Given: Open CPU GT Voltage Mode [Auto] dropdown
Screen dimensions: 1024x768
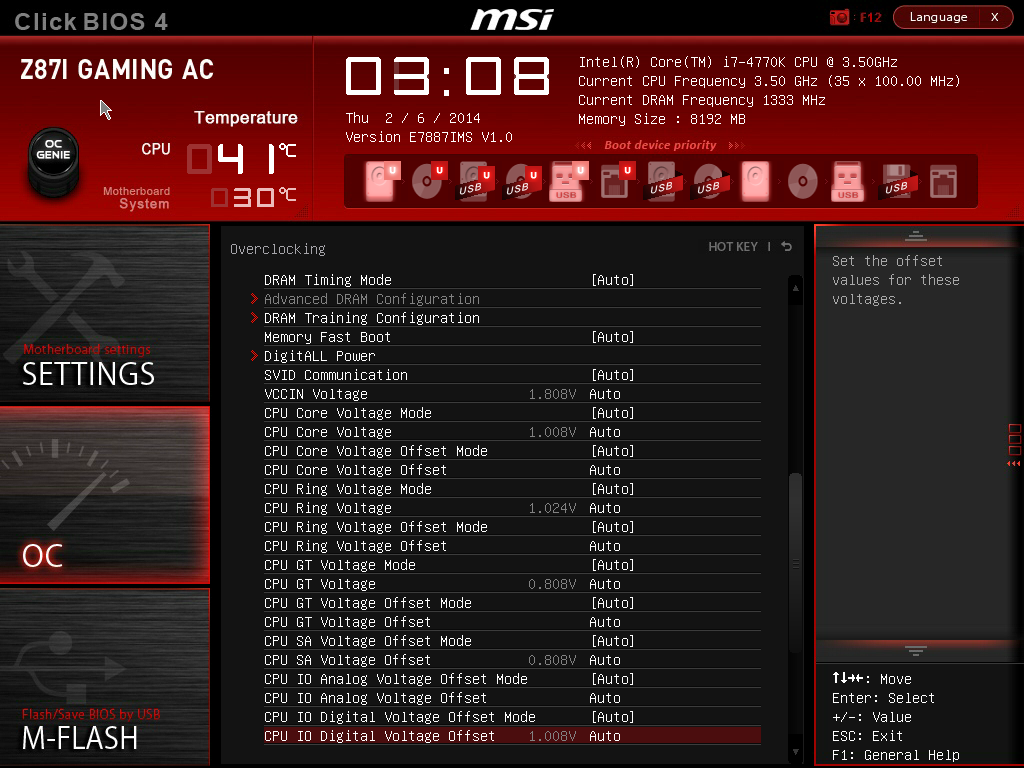Looking at the screenshot, I should [x=613, y=565].
